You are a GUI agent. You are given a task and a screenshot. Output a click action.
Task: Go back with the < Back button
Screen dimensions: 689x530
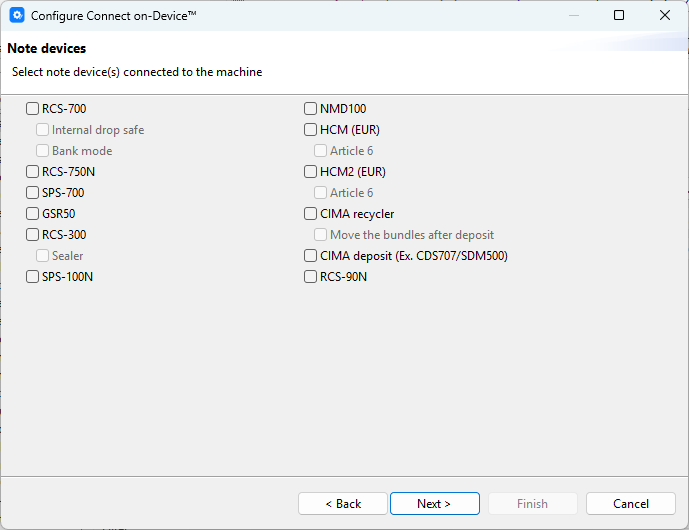coord(343,504)
